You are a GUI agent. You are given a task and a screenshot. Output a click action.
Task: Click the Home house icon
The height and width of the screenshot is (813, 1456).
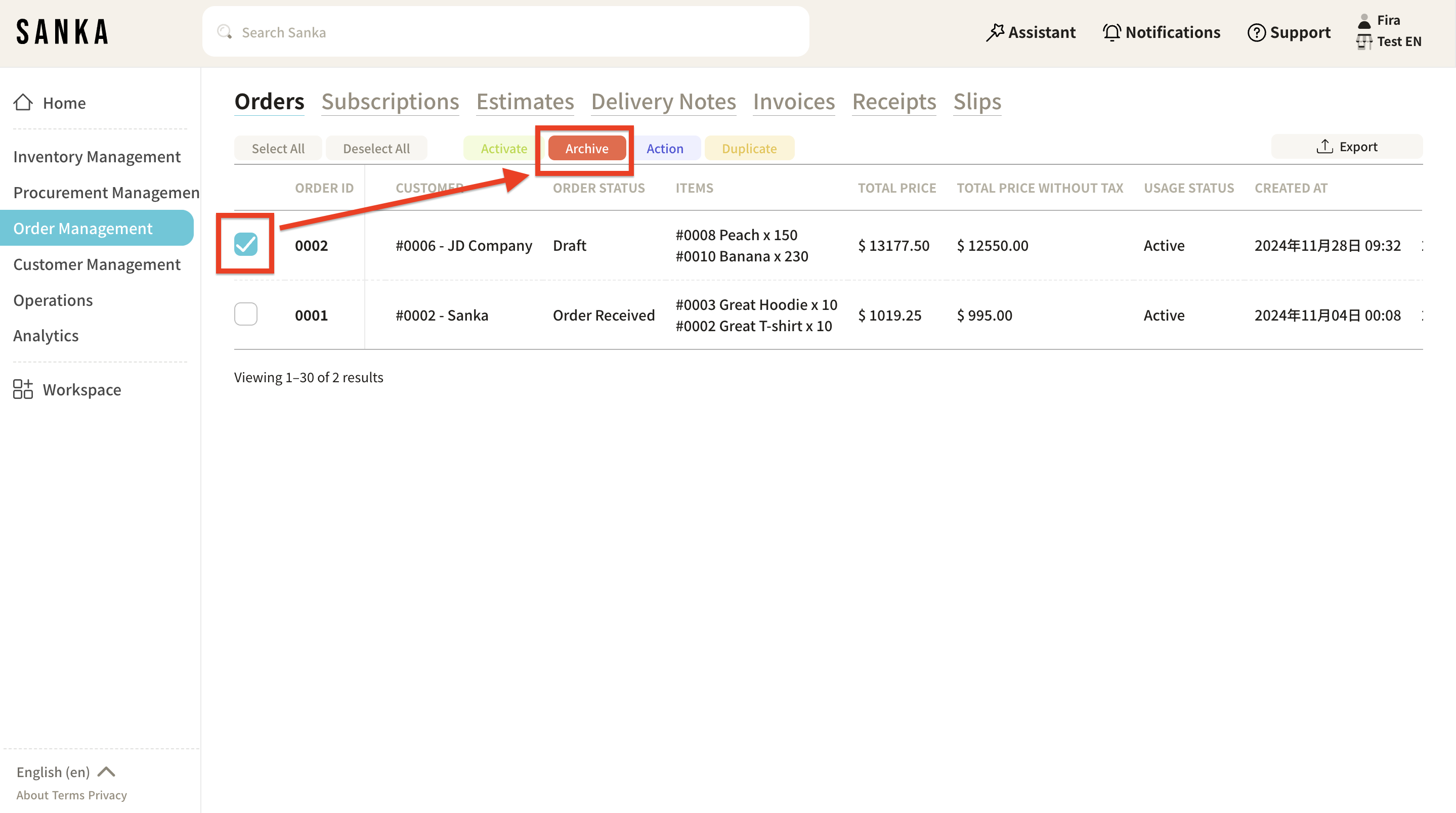click(x=23, y=102)
